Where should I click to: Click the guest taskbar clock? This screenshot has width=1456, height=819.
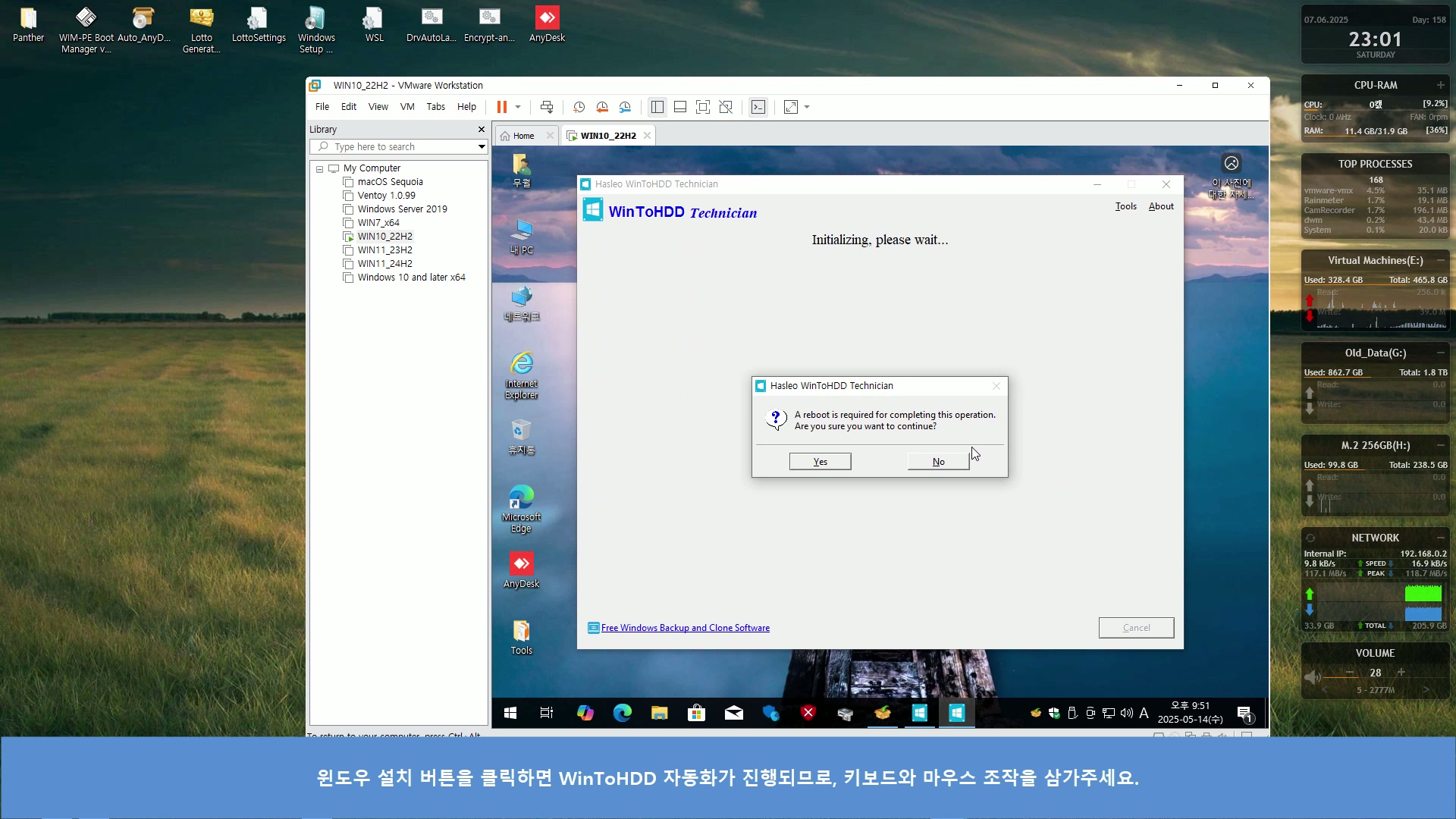point(1190,713)
